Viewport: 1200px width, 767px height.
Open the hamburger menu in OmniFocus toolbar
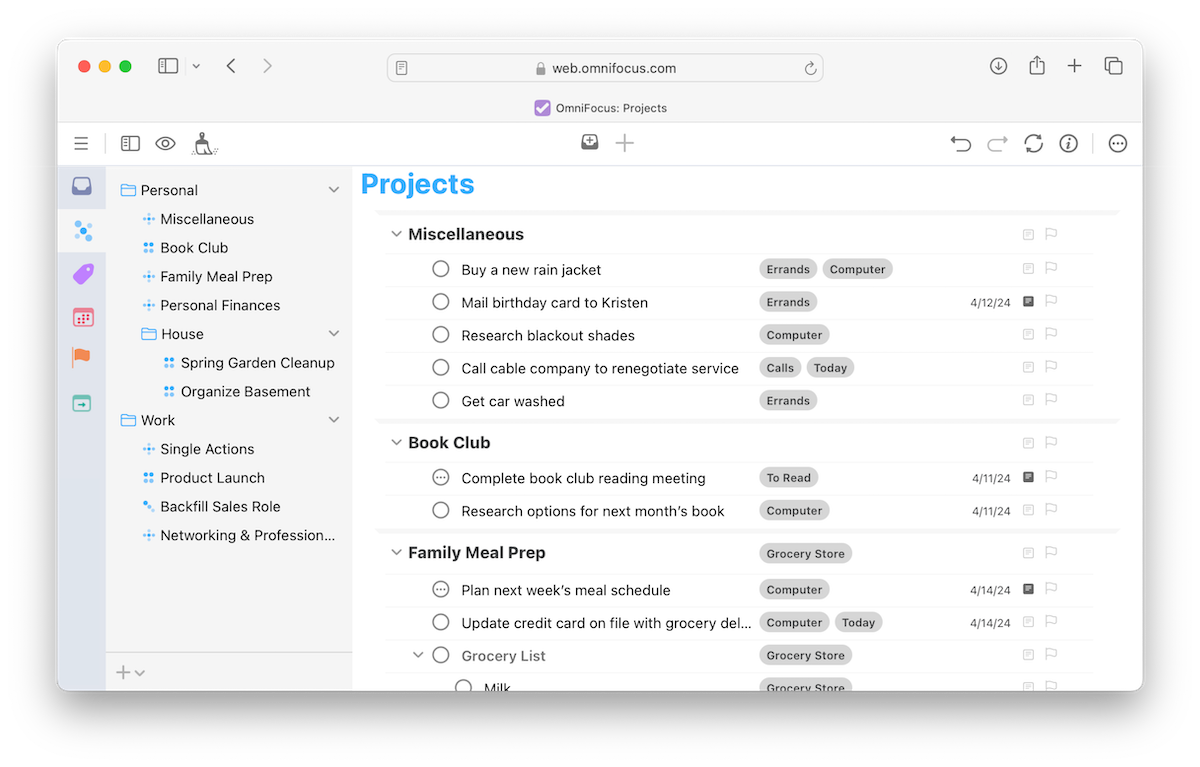tap(81, 144)
